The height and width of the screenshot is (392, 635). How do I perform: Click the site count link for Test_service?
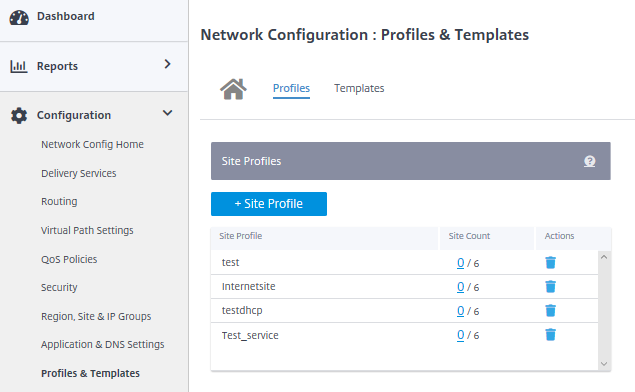coord(460,335)
